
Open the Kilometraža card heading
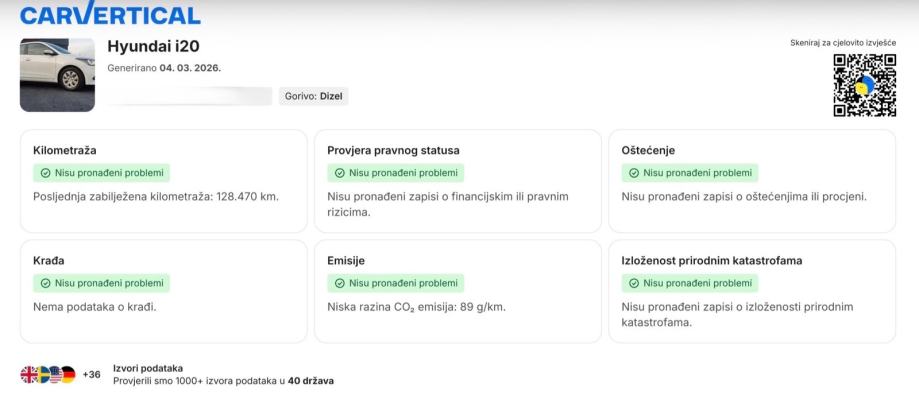(x=64, y=151)
